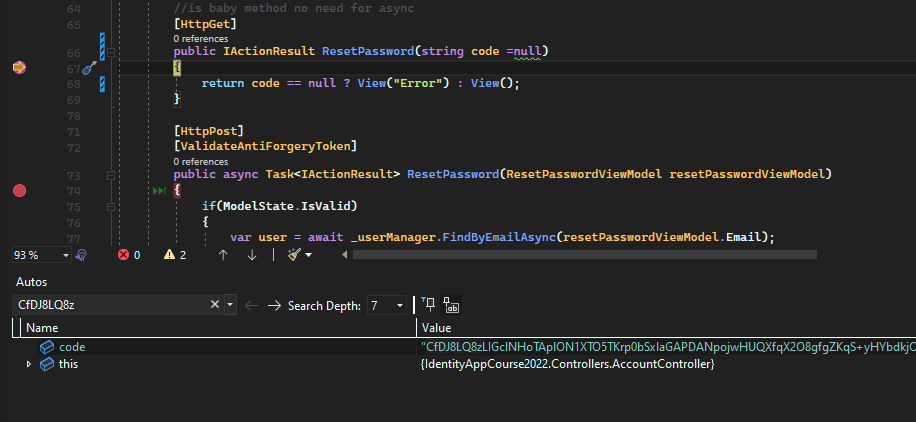
Task: Collapse the async ResetPassword method at line 73
Action: 111,175
